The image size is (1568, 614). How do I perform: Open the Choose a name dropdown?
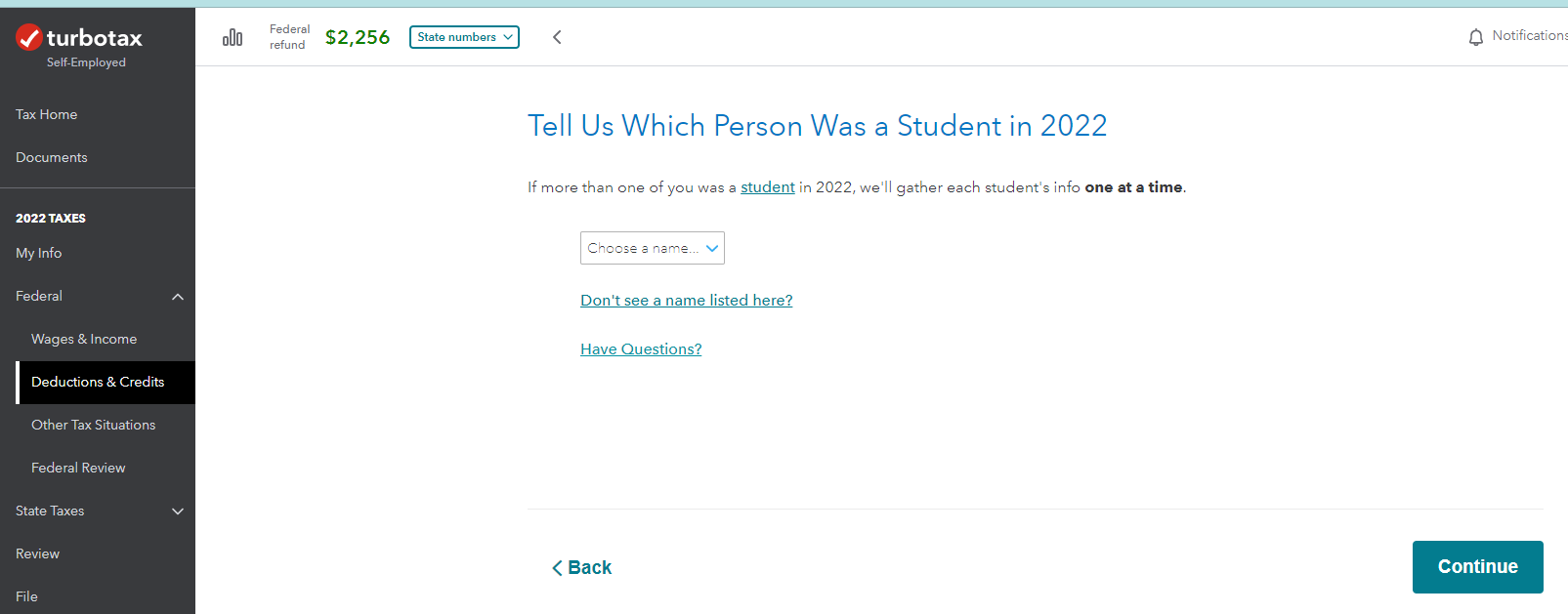click(652, 248)
